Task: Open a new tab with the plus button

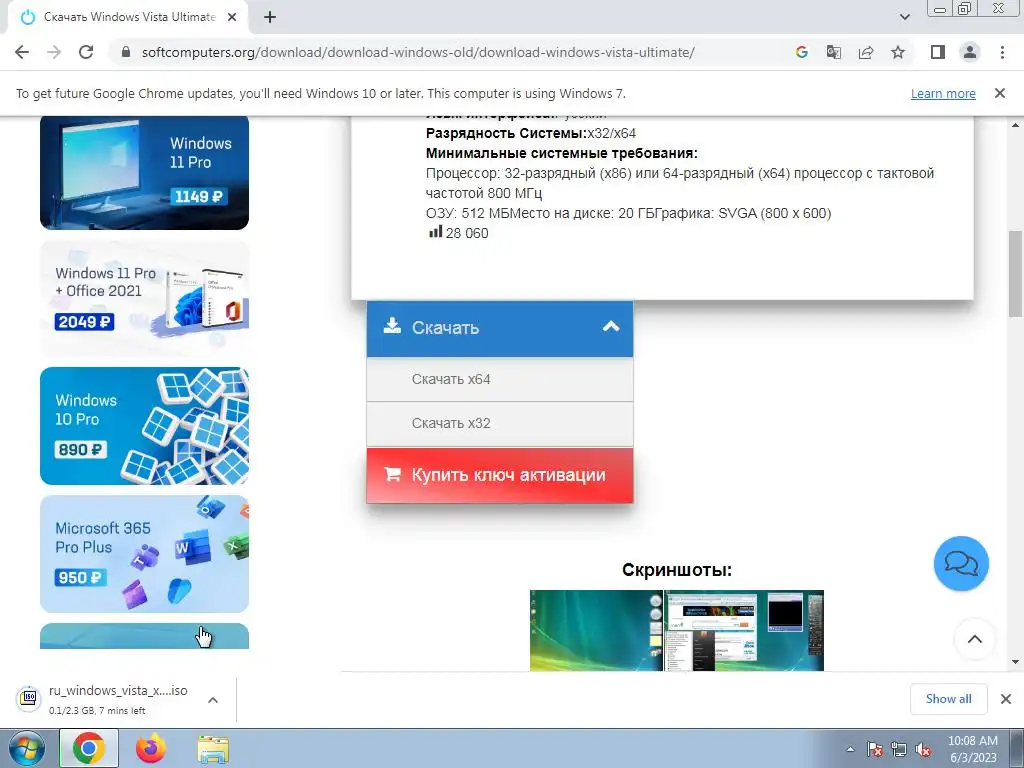Action: coord(270,17)
